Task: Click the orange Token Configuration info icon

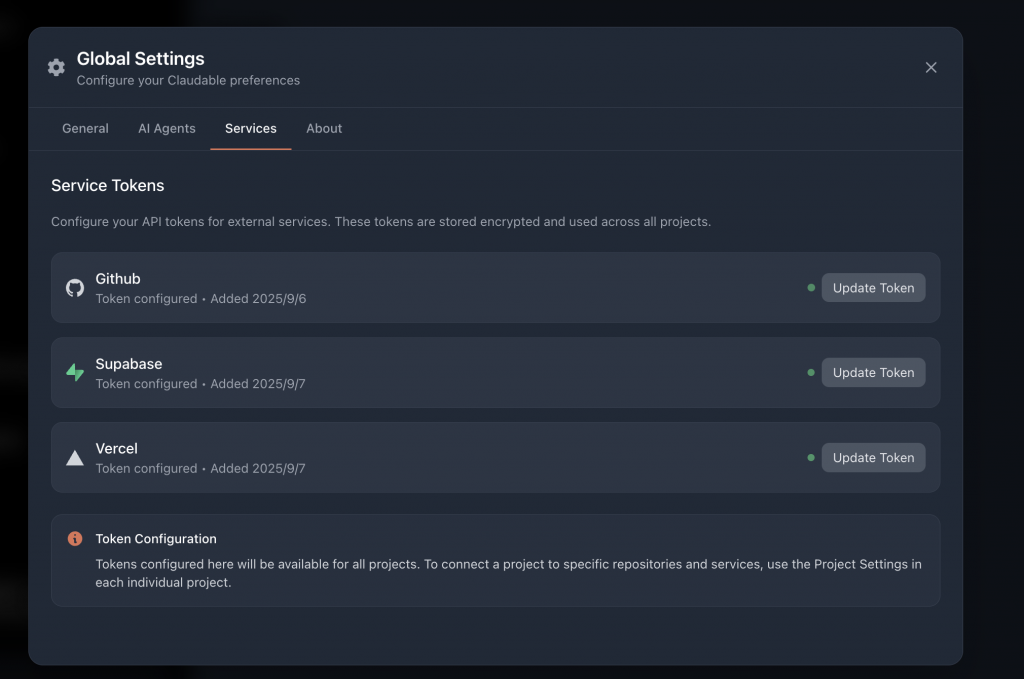Action: [x=75, y=539]
